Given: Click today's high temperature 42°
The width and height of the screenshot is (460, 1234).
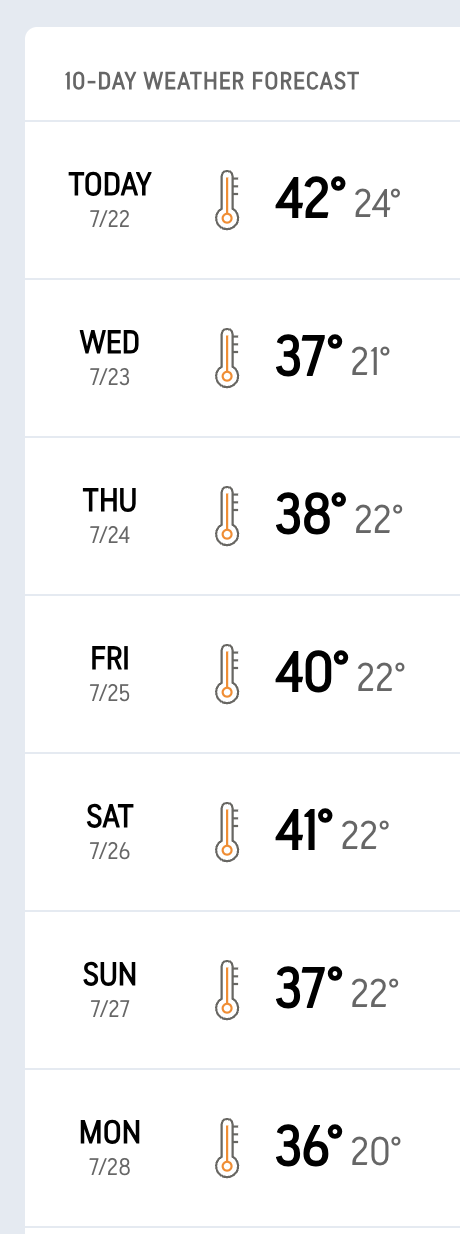Looking at the screenshot, I should pyautogui.click(x=311, y=199).
